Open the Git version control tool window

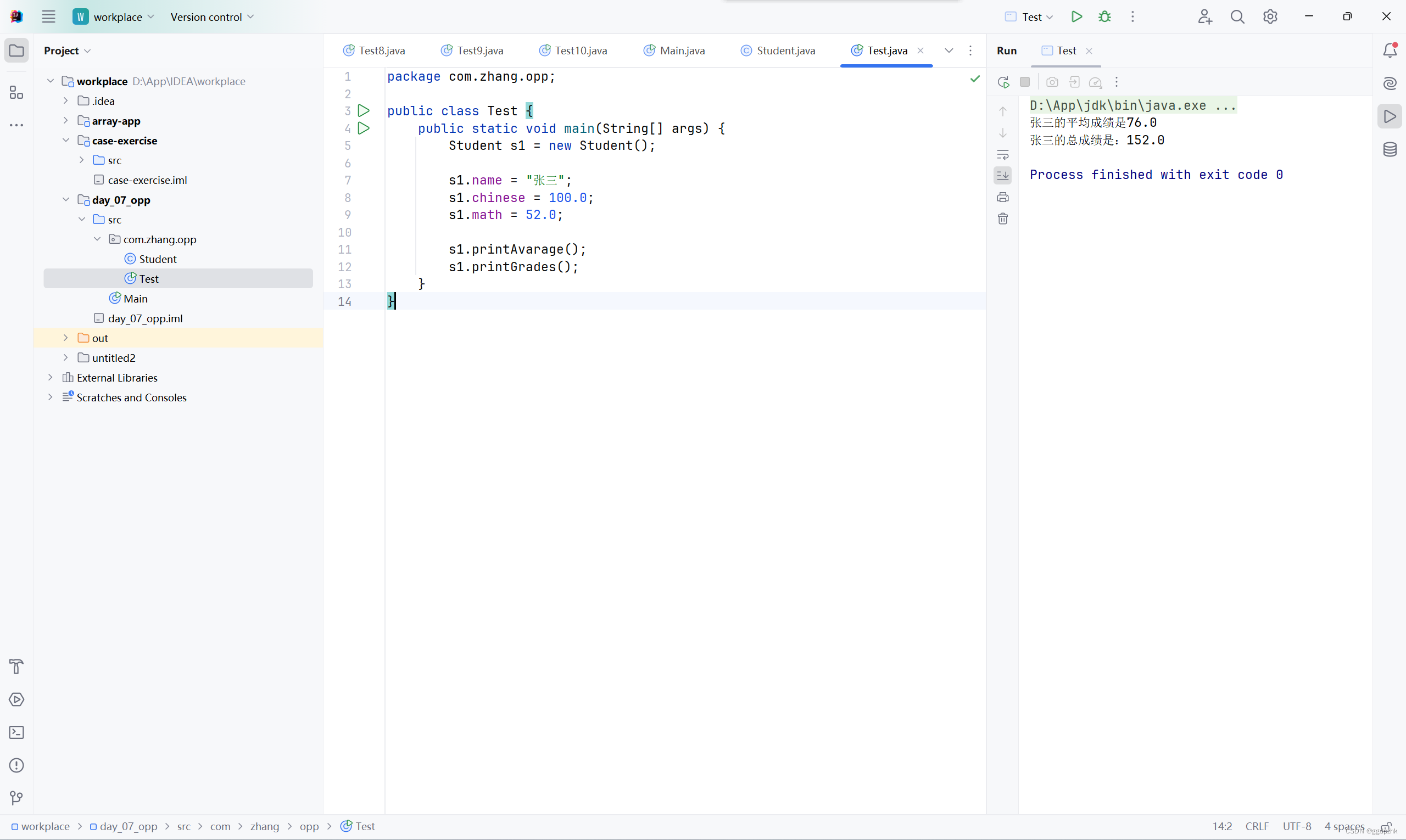[x=16, y=798]
